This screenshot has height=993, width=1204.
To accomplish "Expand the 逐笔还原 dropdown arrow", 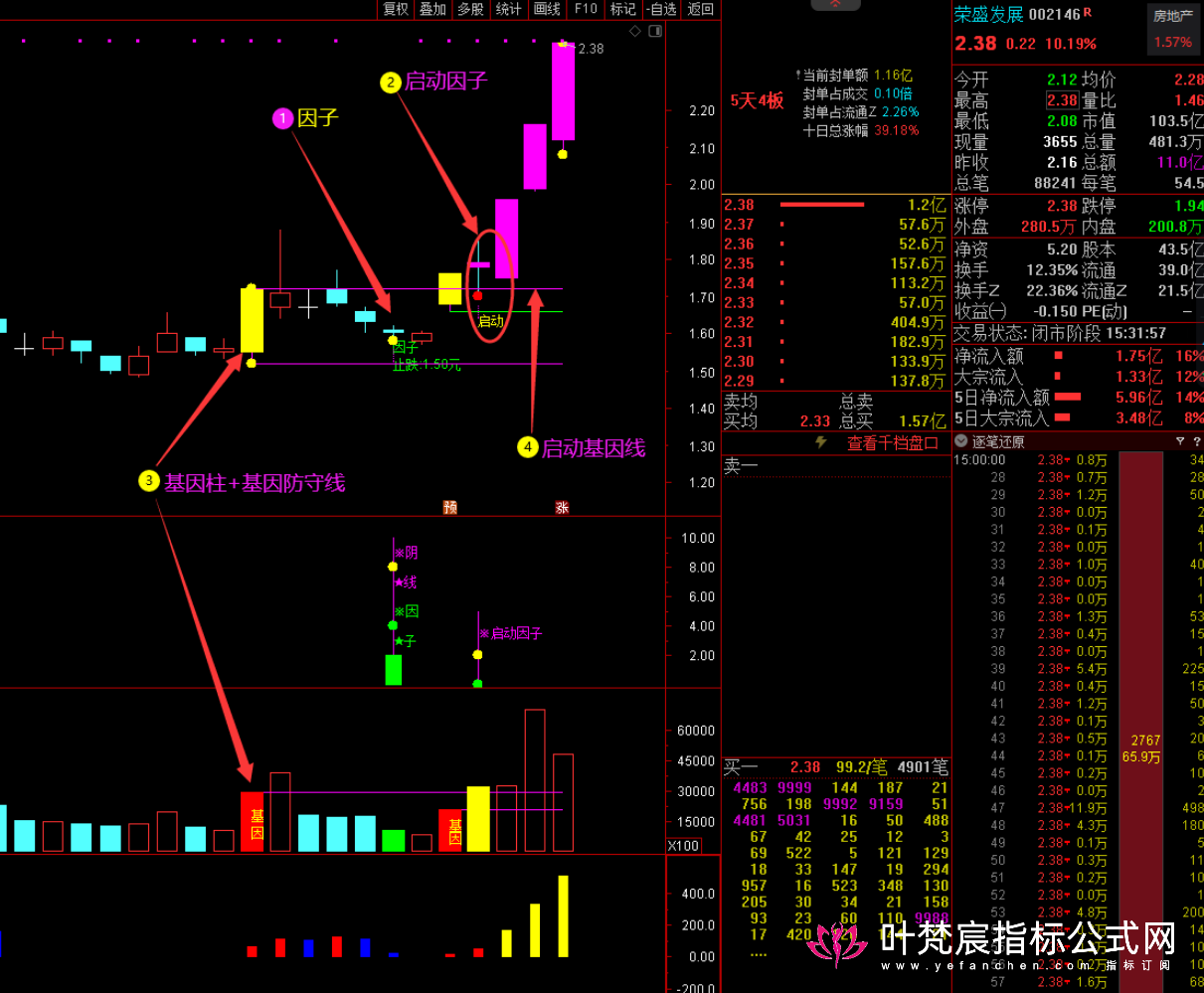I will click(960, 441).
